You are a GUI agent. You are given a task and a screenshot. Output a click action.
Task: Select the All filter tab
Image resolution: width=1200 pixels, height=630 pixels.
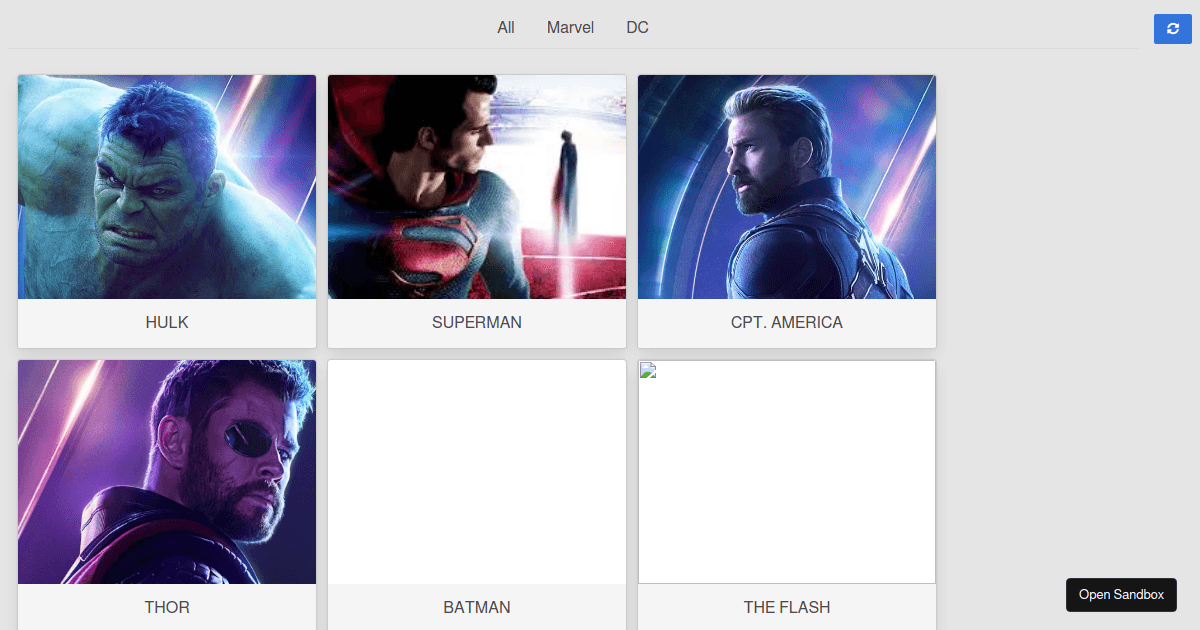[506, 28]
